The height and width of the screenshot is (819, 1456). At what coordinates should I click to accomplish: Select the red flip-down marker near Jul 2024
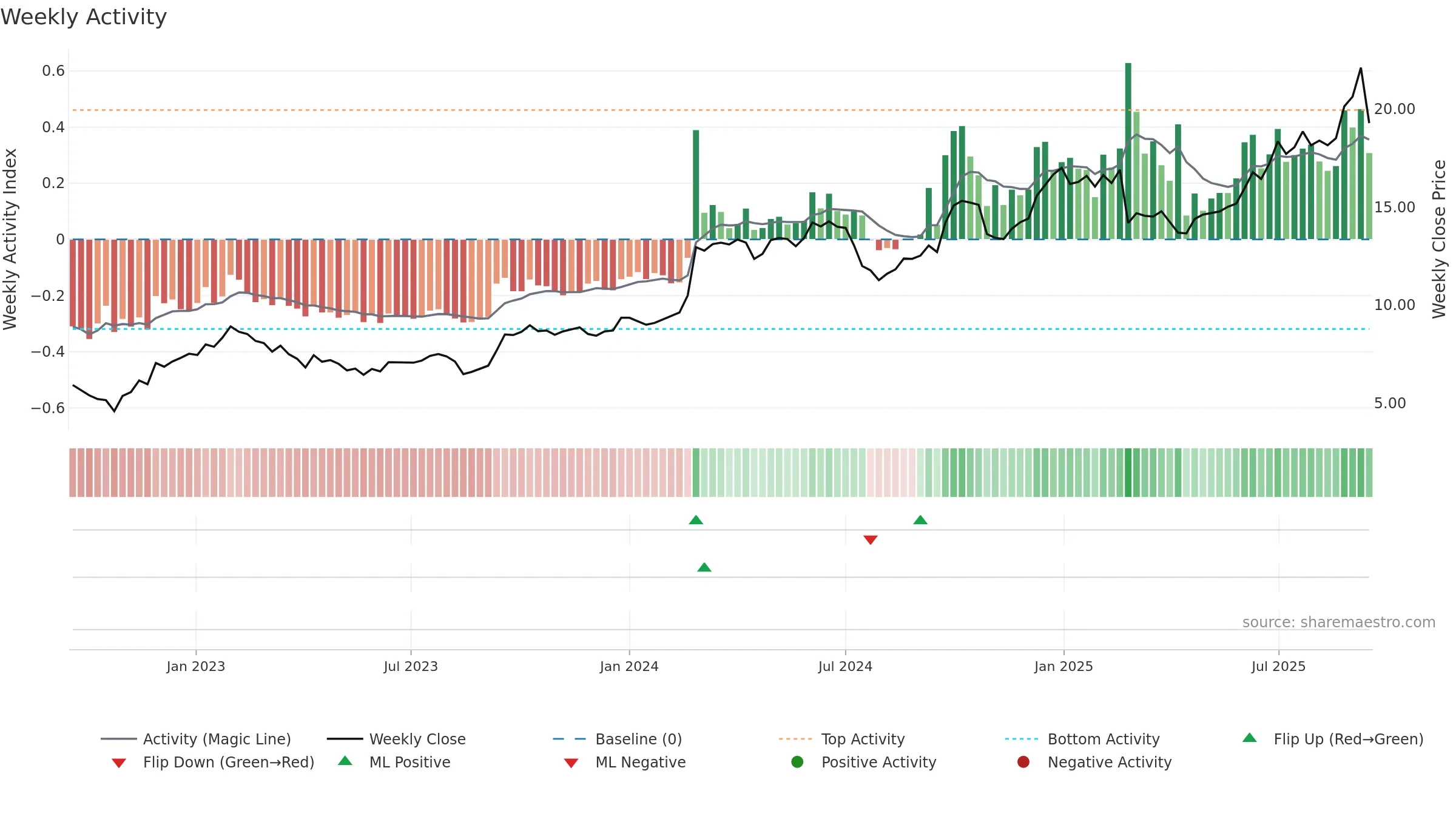[871, 540]
